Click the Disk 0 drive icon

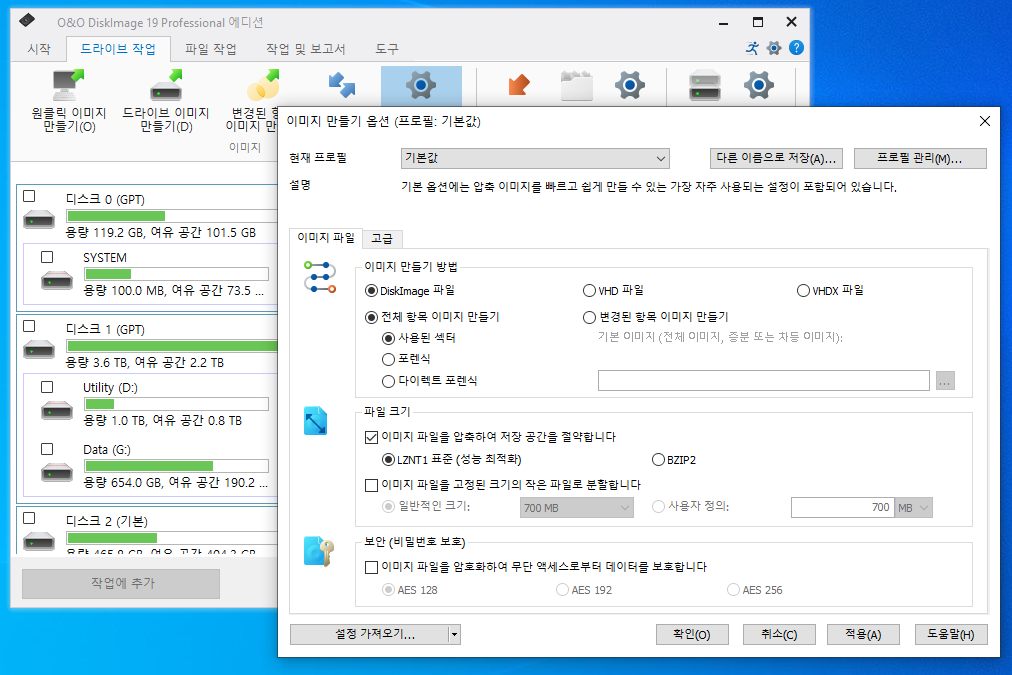coord(39,220)
